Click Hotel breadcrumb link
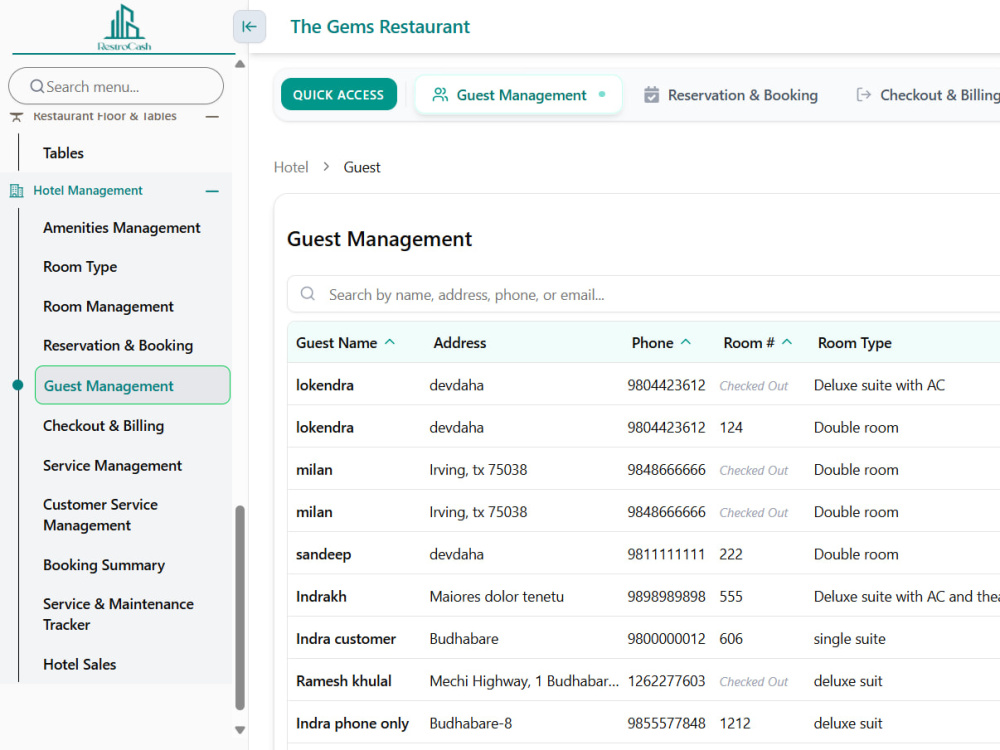Screen dimensions: 1000x750 tap(291, 167)
